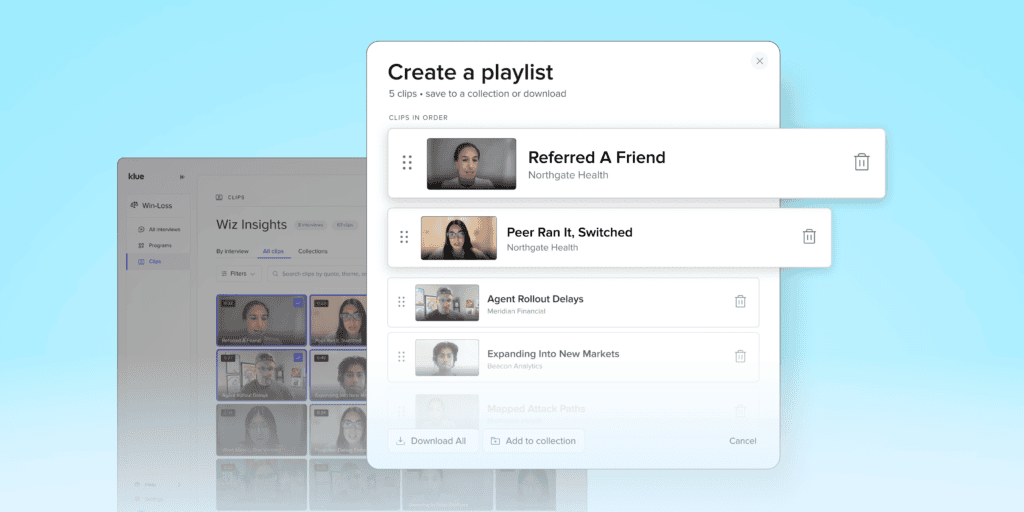Open Win-Loss section in klue sidebar
The height and width of the screenshot is (512, 1024).
click(151, 205)
